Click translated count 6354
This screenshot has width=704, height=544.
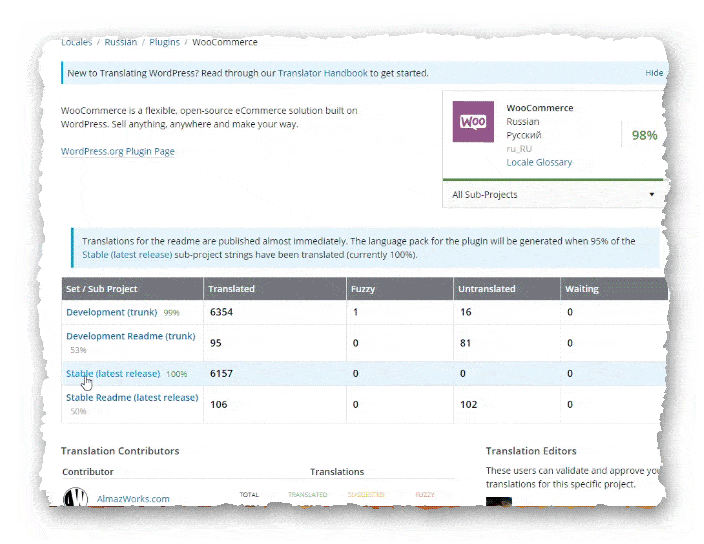point(221,312)
